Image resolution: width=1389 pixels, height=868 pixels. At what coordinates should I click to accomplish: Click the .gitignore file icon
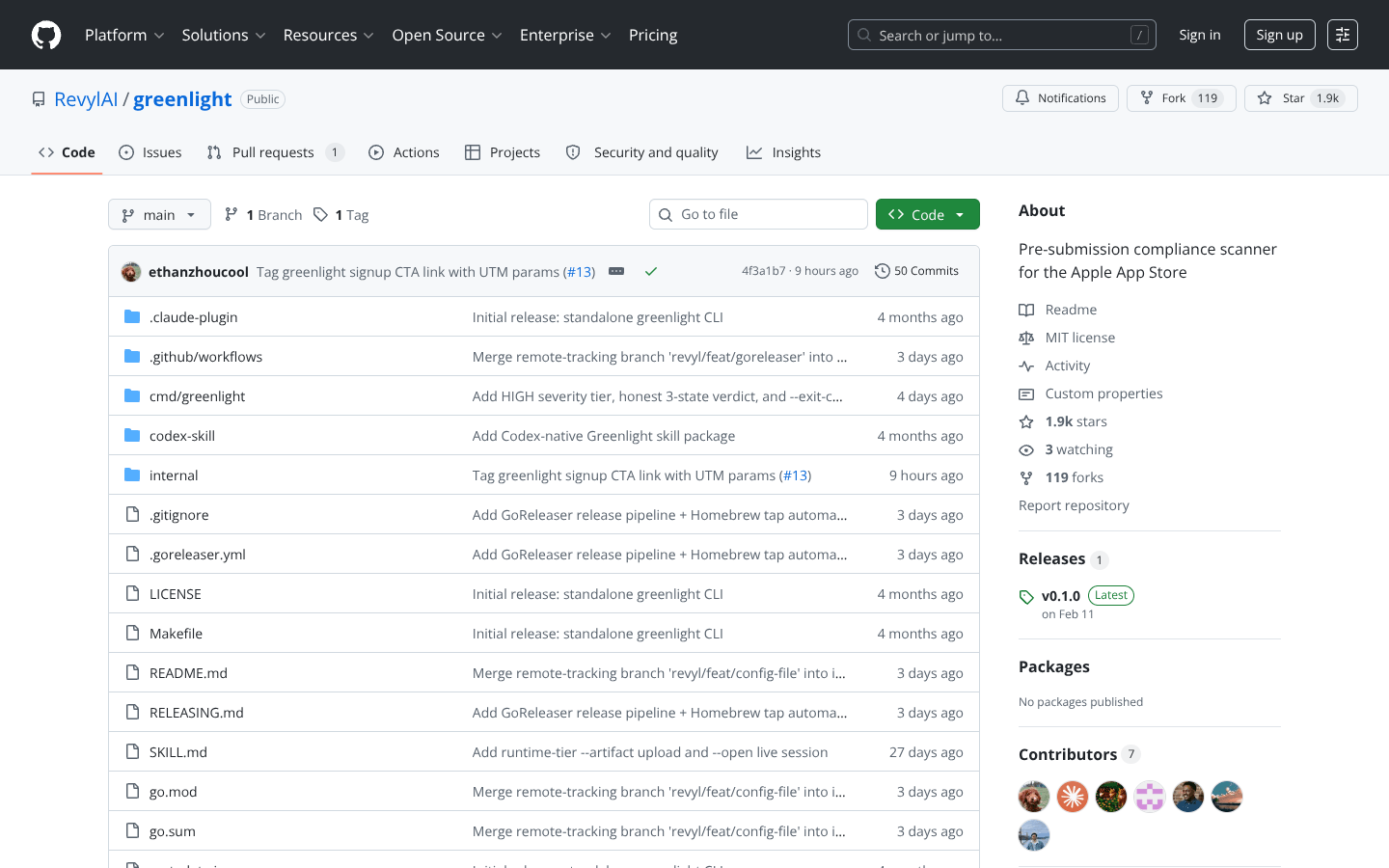click(132, 514)
